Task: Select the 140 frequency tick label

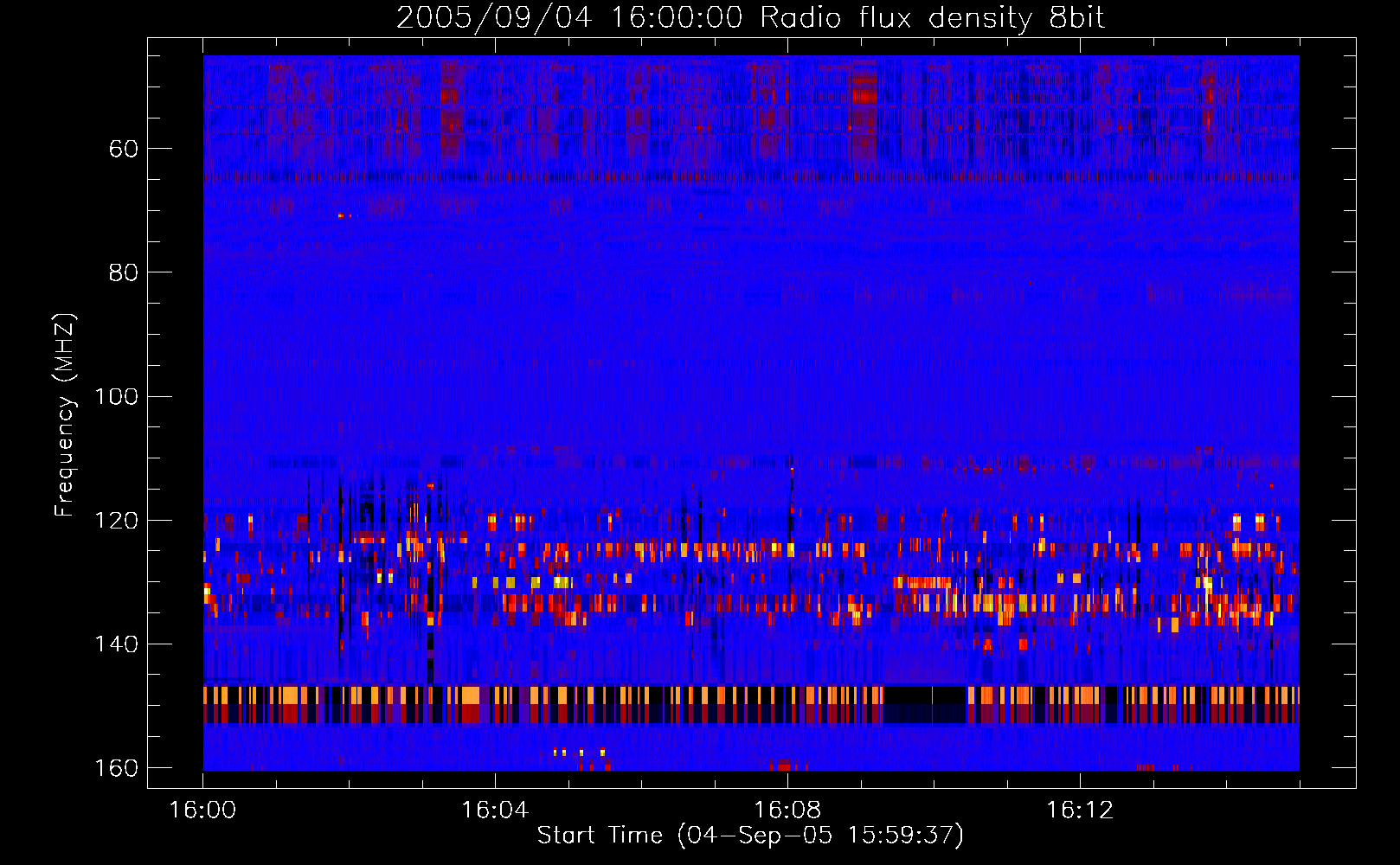Action: [116, 644]
